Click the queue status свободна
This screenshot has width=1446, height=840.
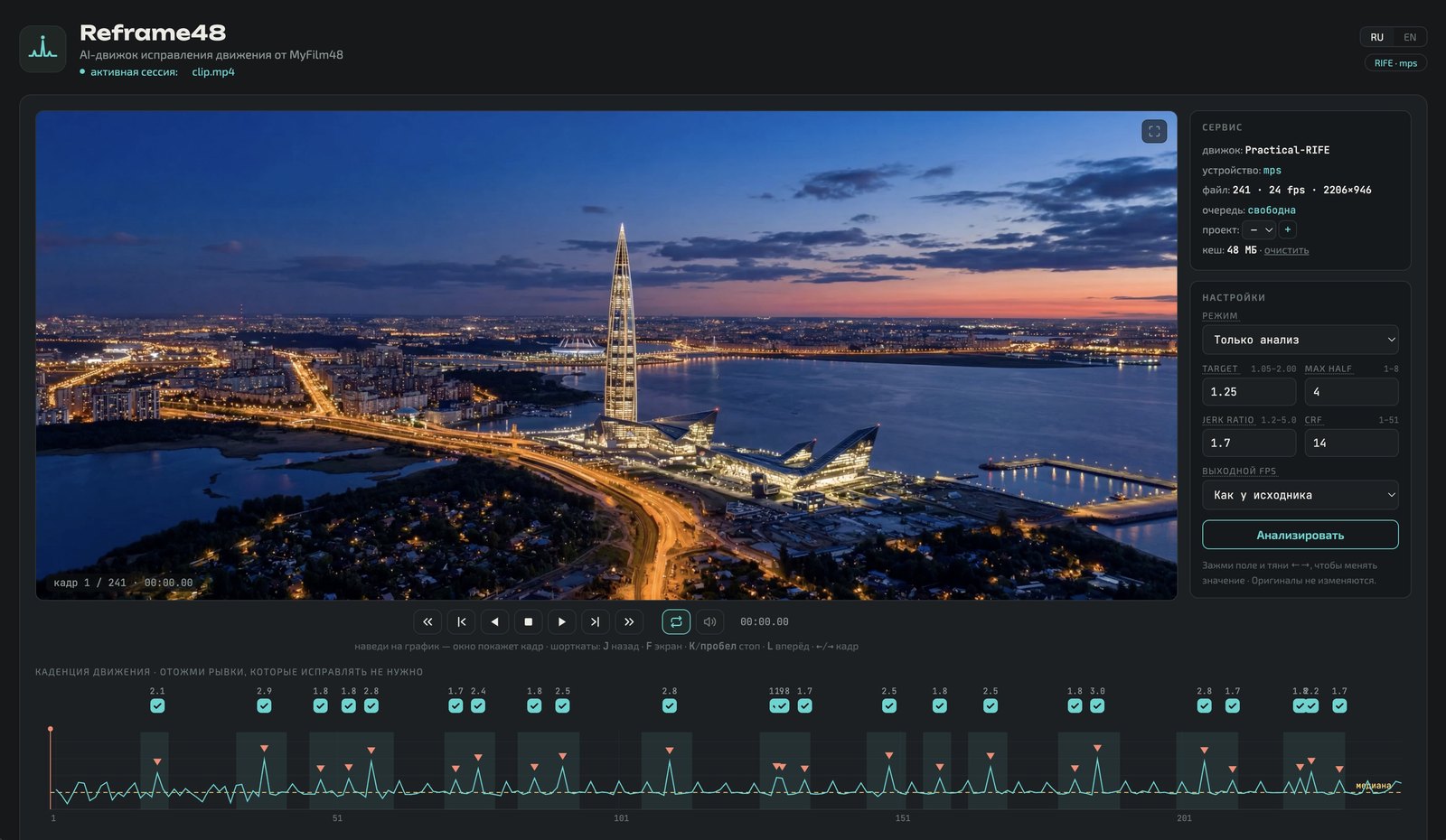click(x=1272, y=210)
